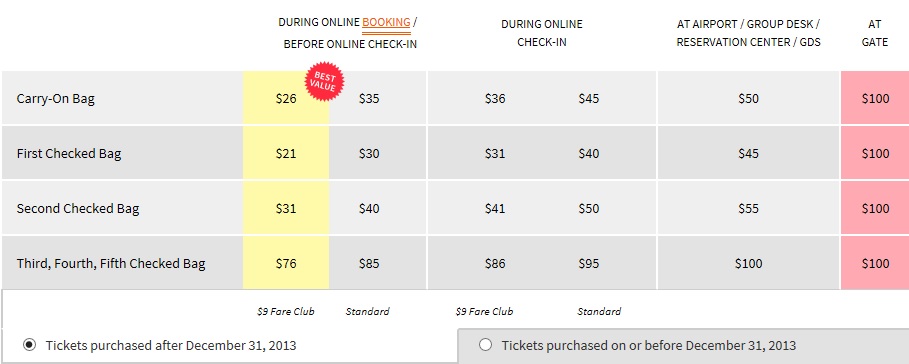
Task: Click the Carry-On Bag row label
Action: 56,99
